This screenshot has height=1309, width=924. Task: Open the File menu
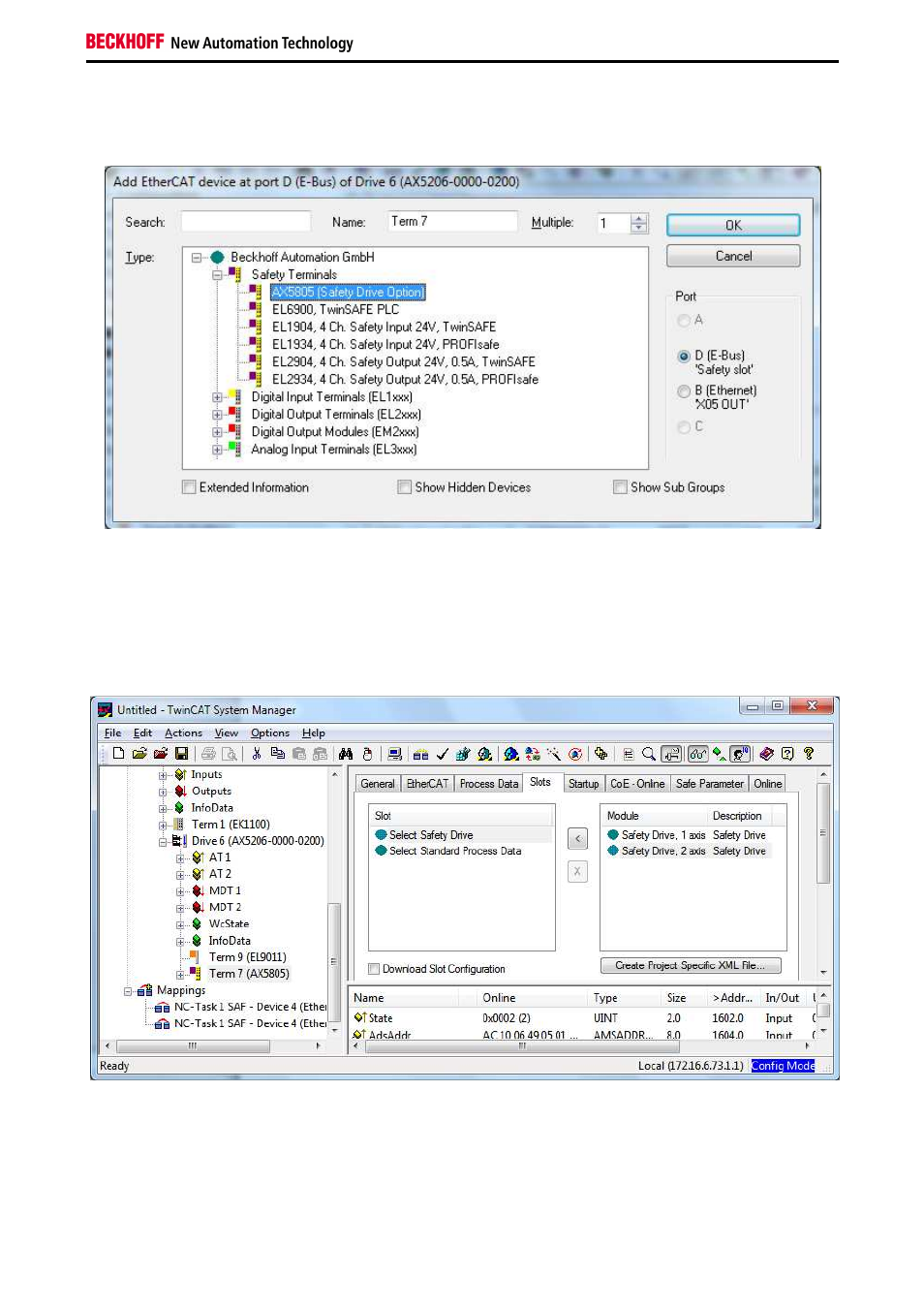click(112, 733)
